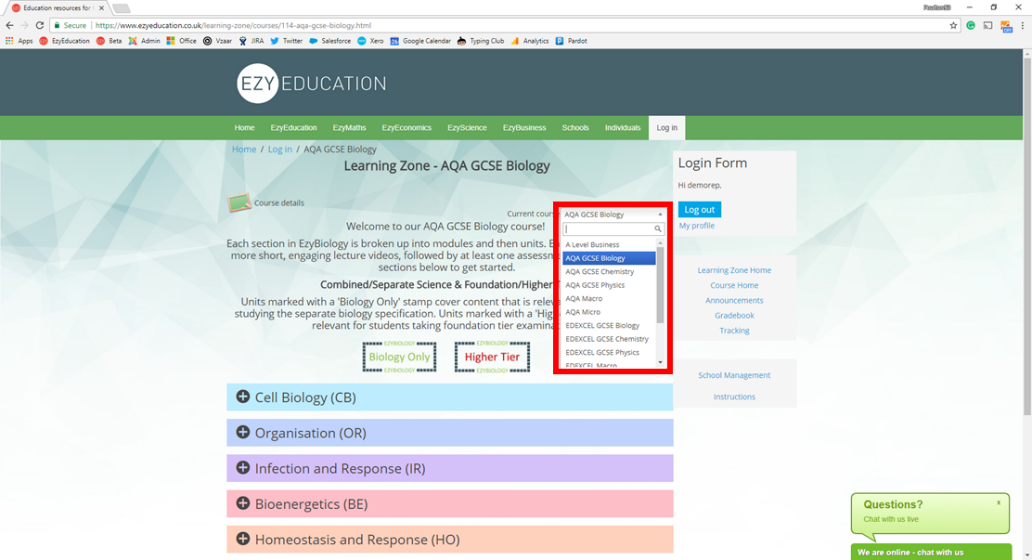The height and width of the screenshot is (560, 1032).
Task: Close the Questions chat popup
Action: 998,503
